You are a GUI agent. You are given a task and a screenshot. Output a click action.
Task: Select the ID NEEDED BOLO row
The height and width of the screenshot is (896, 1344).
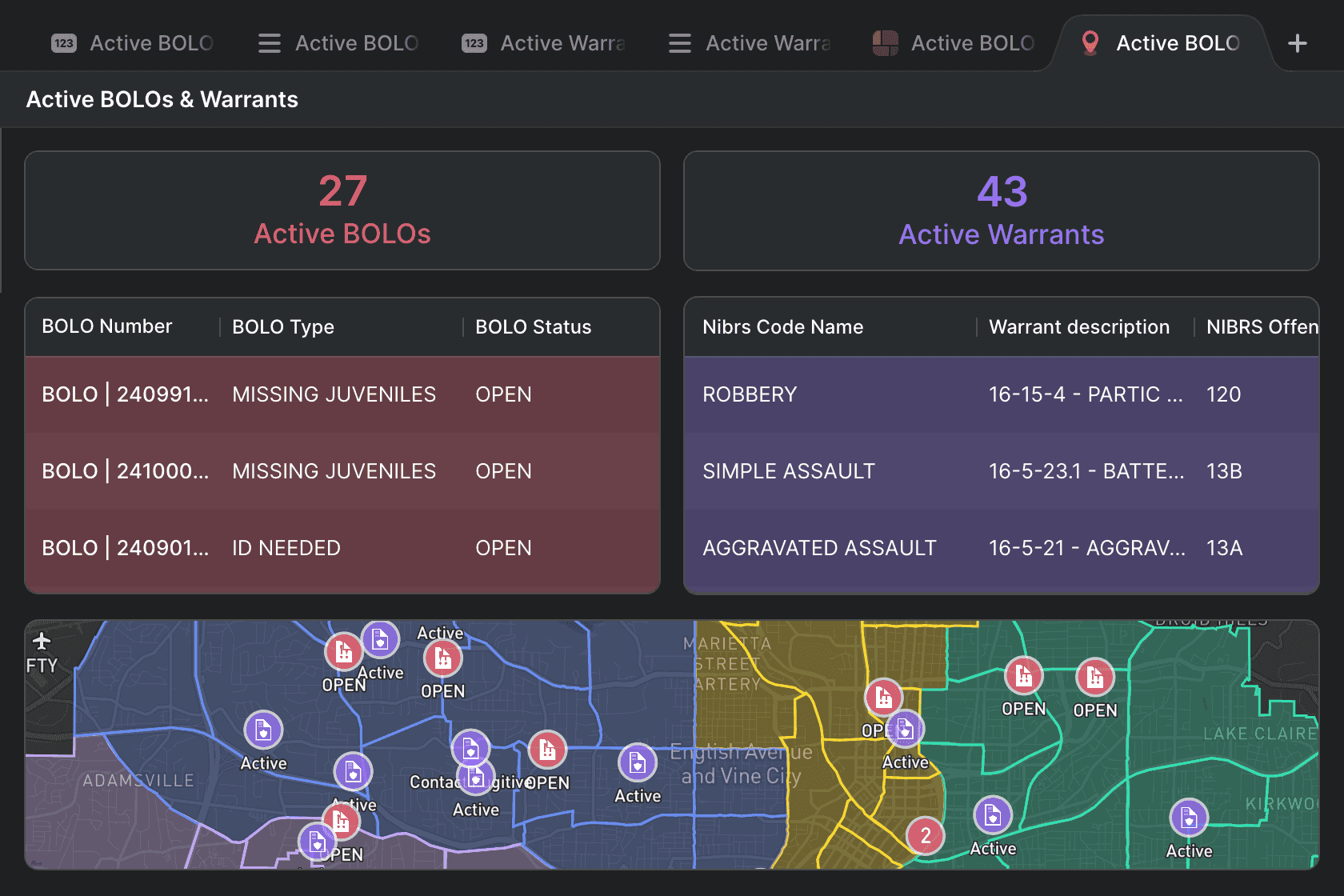342,548
